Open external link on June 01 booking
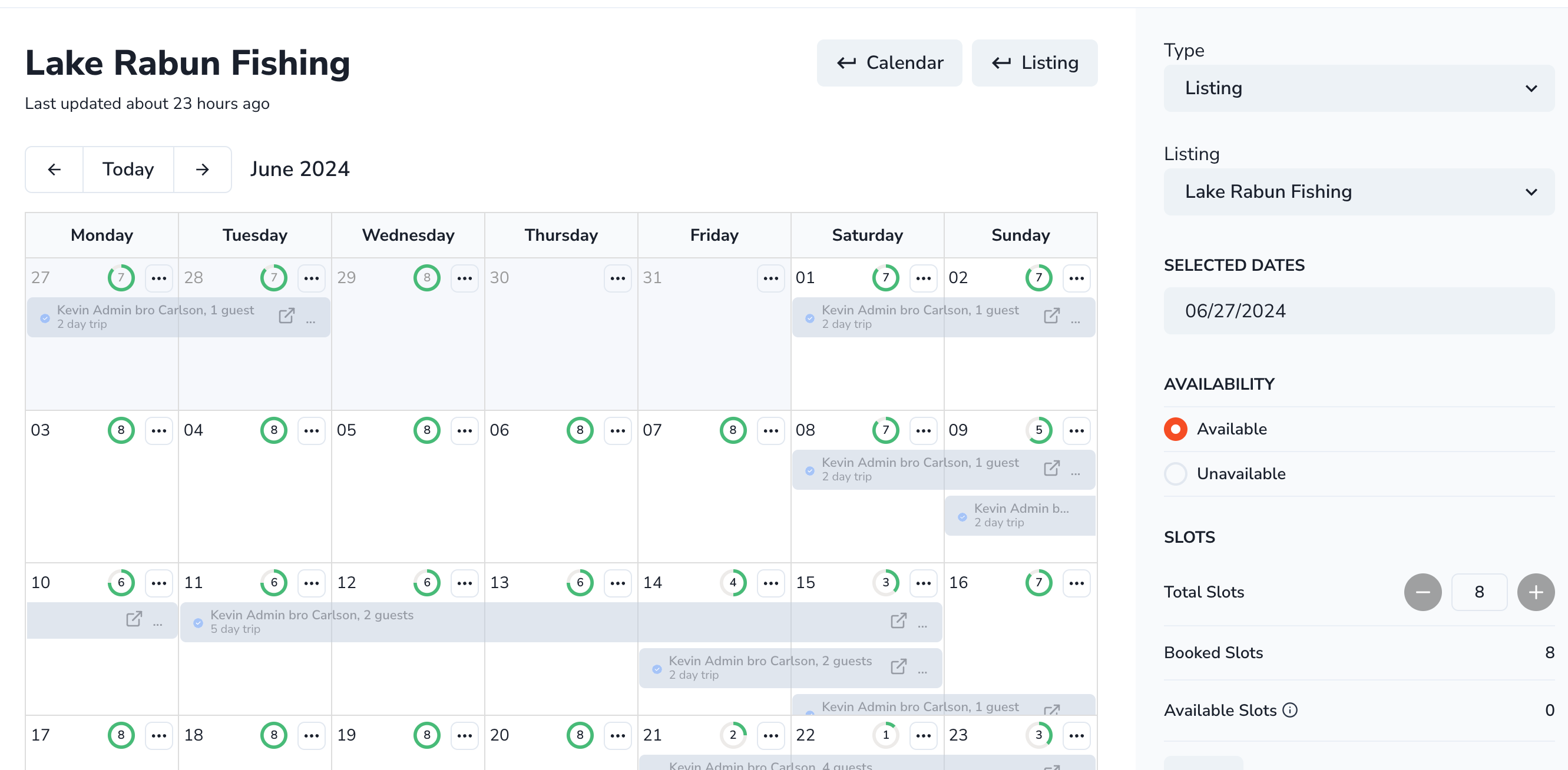The height and width of the screenshot is (770, 1568). [1051, 316]
